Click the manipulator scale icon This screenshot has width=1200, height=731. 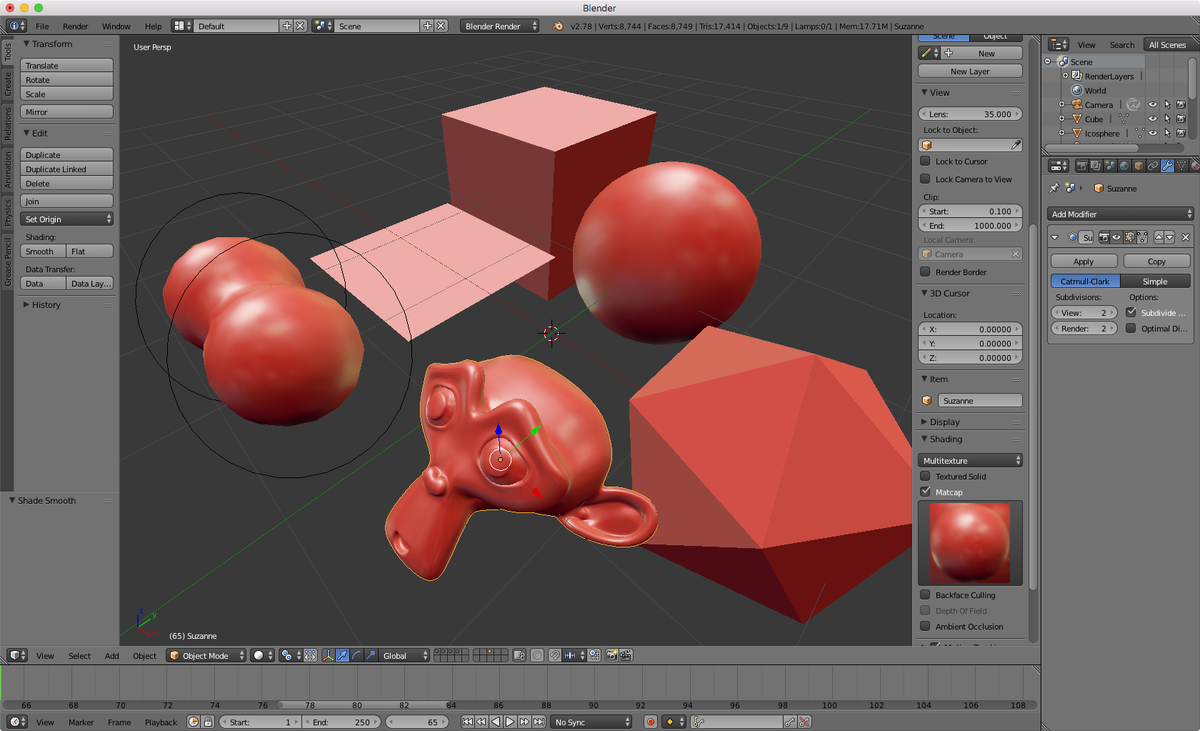[x=371, y=655]
